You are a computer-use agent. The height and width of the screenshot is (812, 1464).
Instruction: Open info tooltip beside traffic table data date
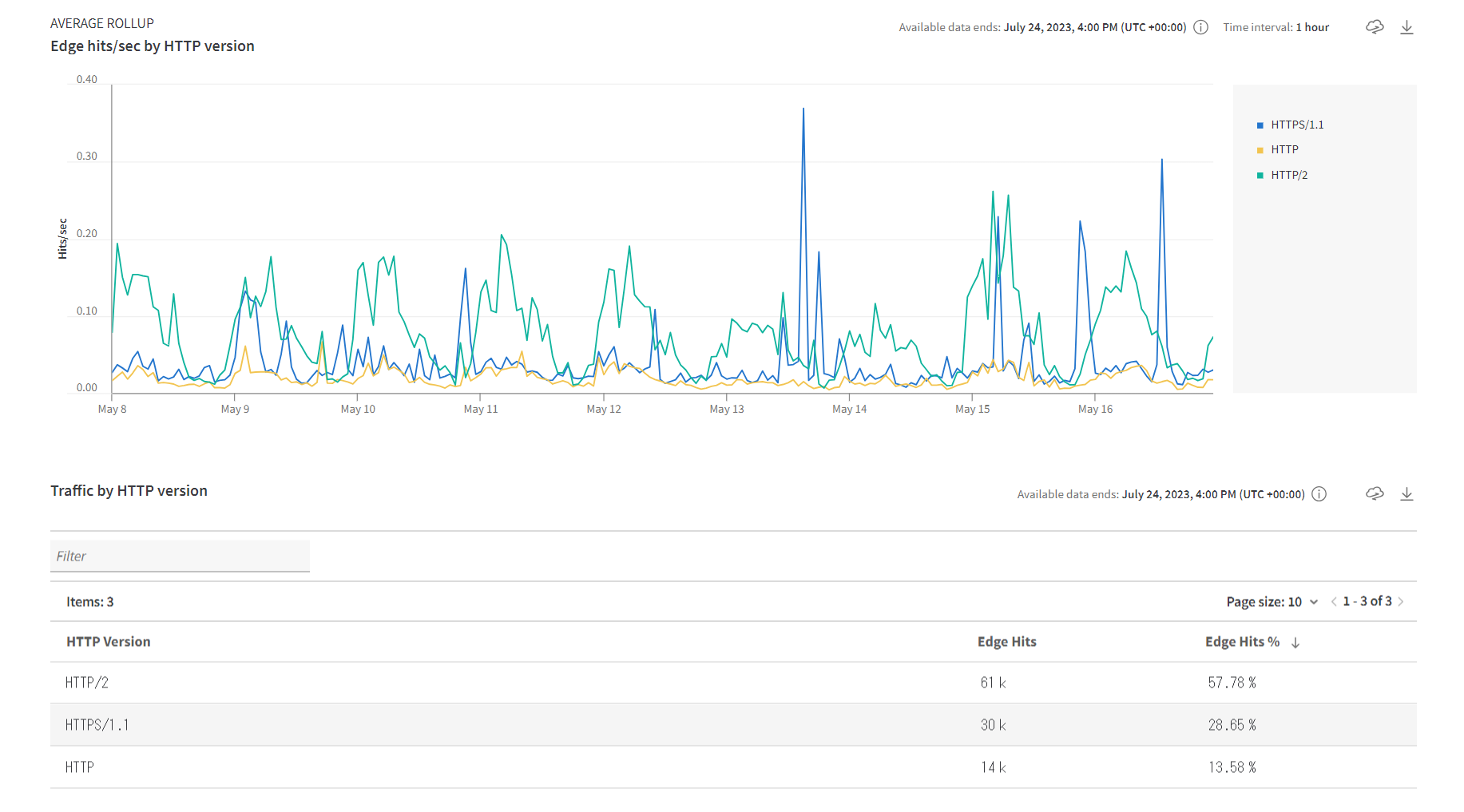[x=1319, y=494]
